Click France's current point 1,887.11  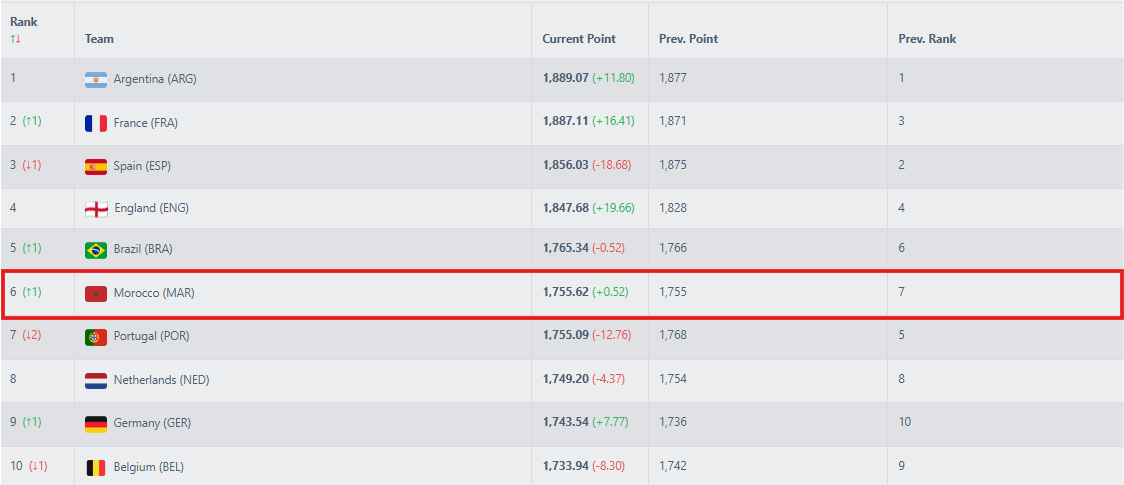point(566,121)
